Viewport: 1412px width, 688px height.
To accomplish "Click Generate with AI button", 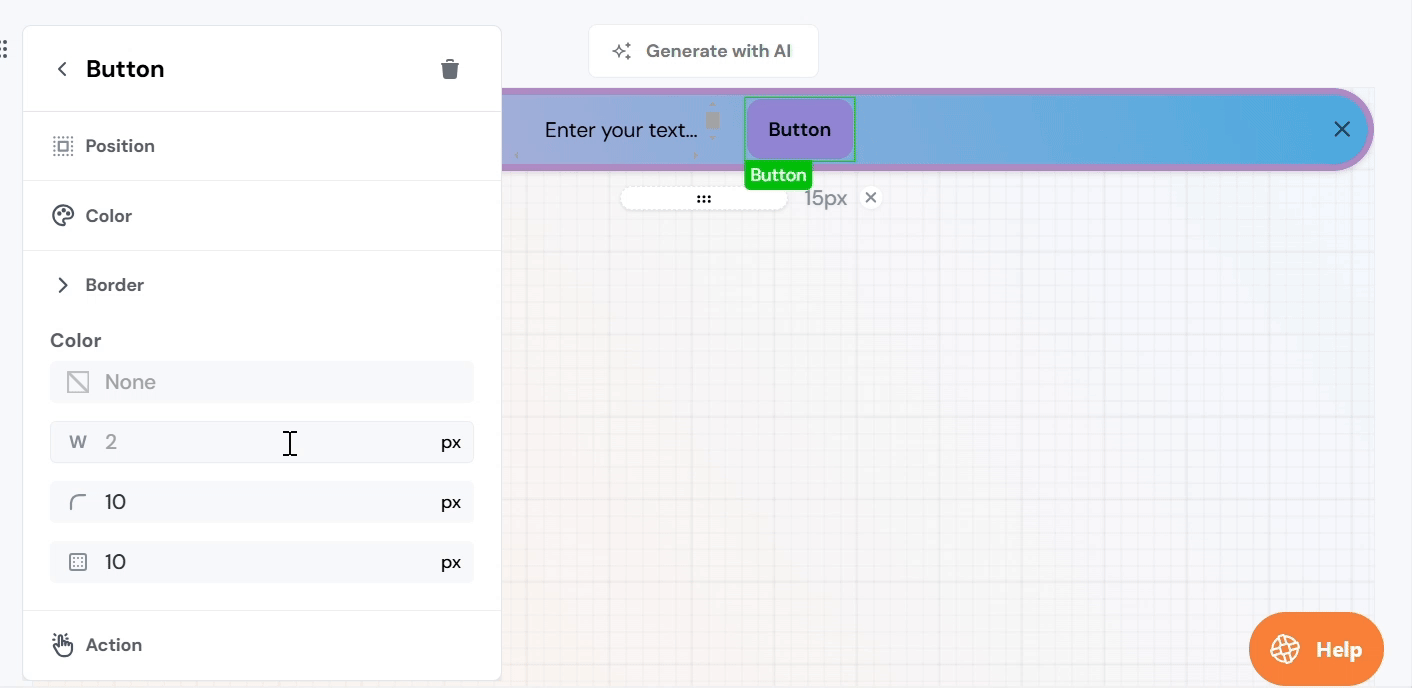I will pyautogui.click(x=703, y=51).
